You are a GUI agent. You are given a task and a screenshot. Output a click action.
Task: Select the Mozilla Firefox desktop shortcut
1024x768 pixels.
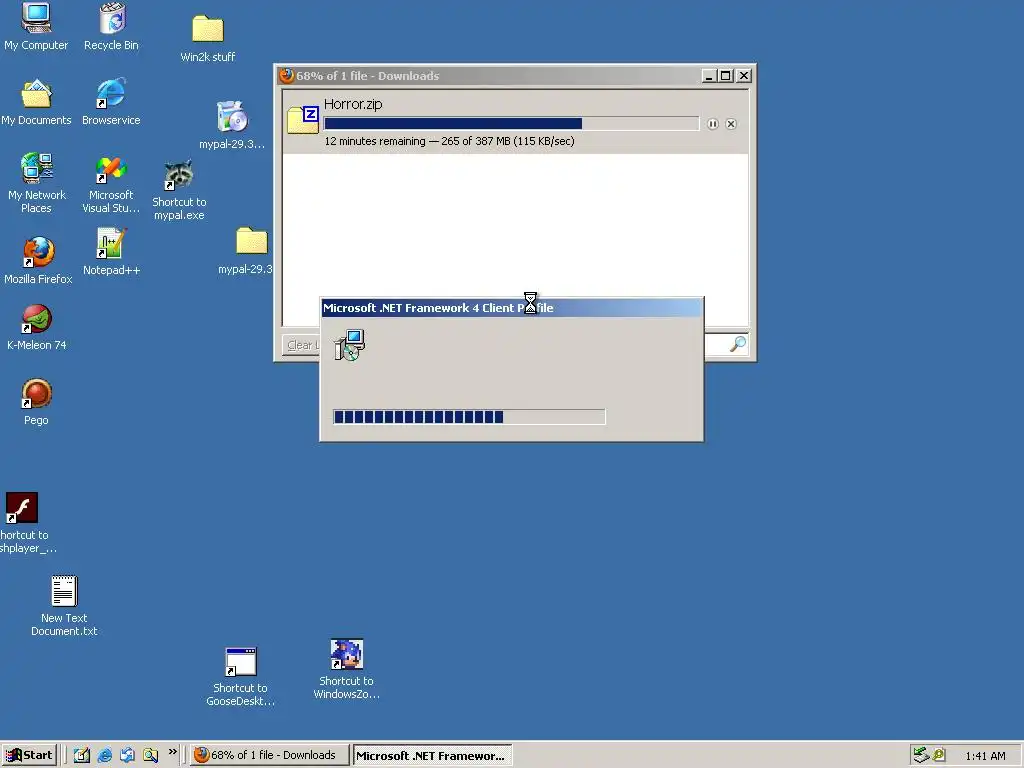click(38, 260)
